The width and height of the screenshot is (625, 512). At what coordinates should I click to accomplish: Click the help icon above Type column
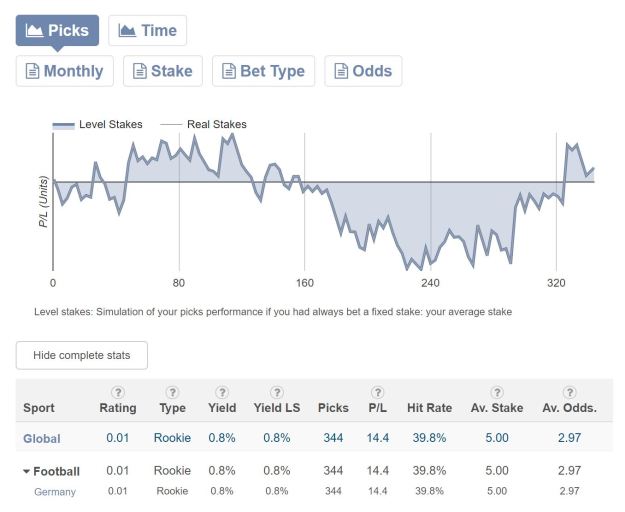[172, 393]
